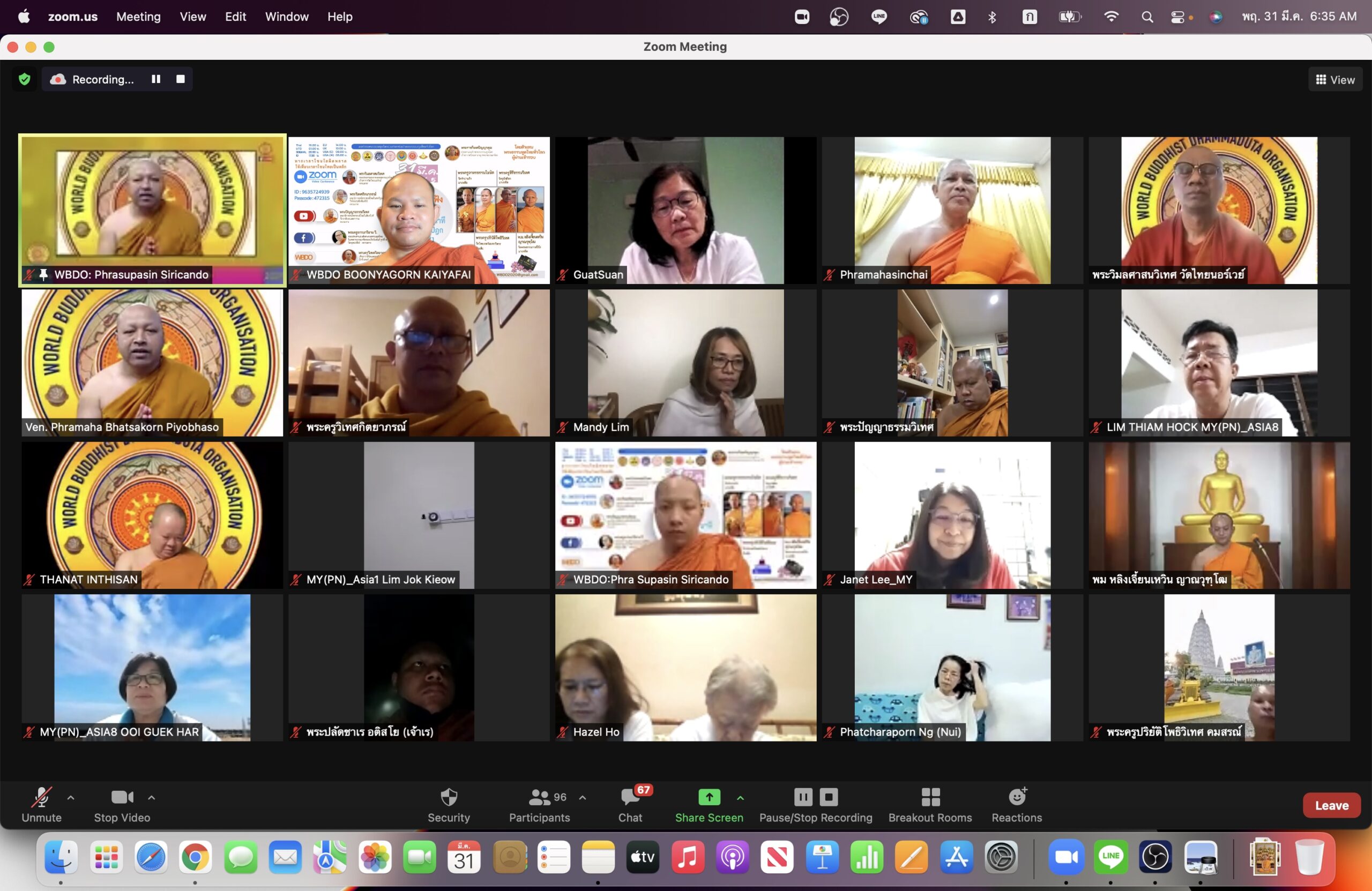The width and height of the screenshot is (1372, 891).
Task: Click the green encryption shield icon
Action: 24,79
